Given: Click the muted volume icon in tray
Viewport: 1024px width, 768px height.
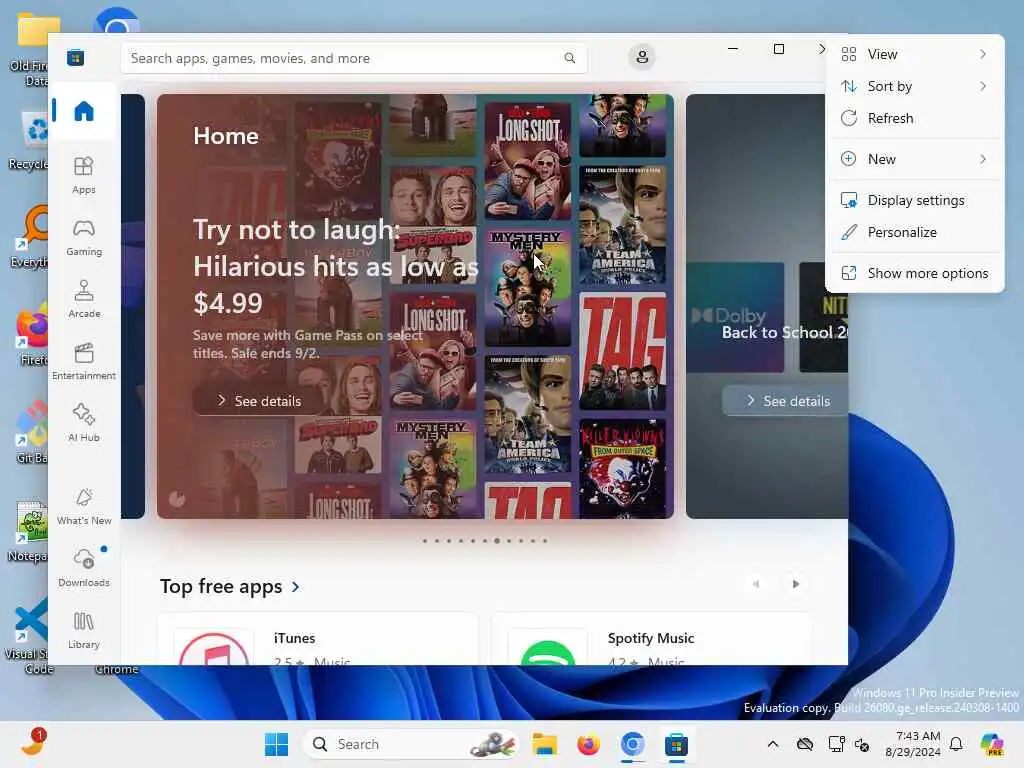Looking at the screenshot, I should click(x=862, y=744).
